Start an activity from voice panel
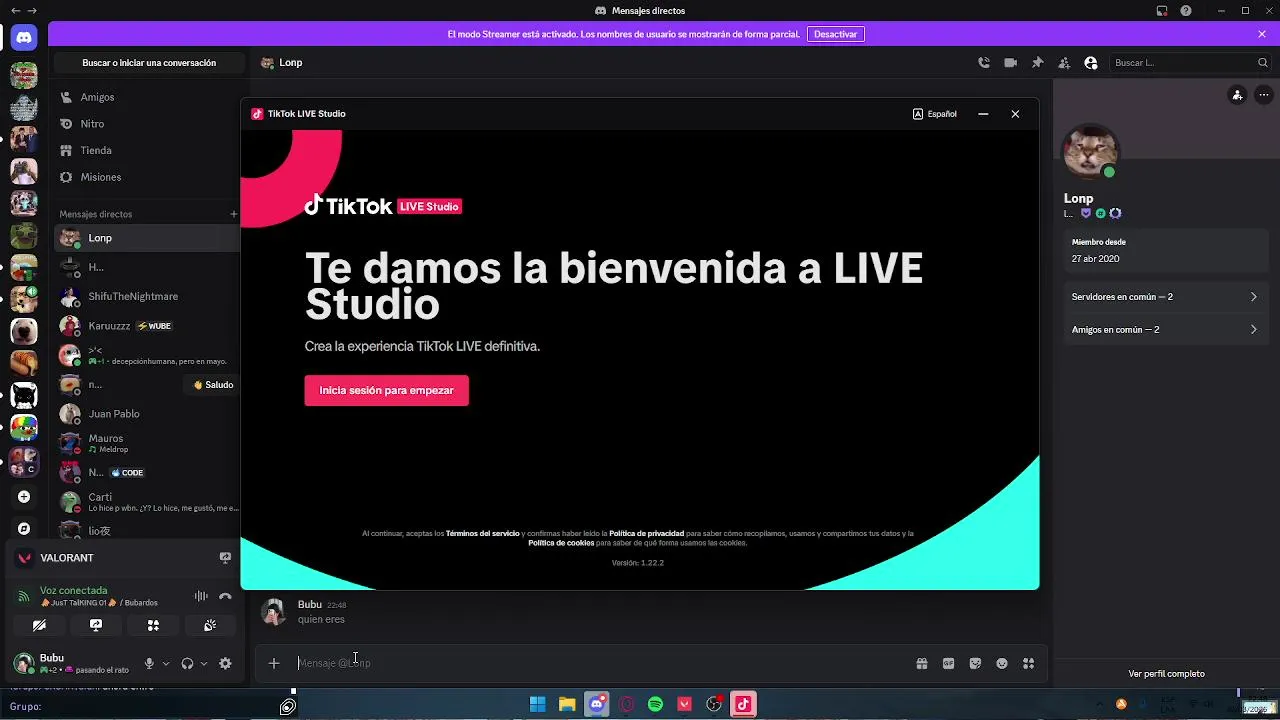This screenshot has height=720, width=1280. (153, 625)
